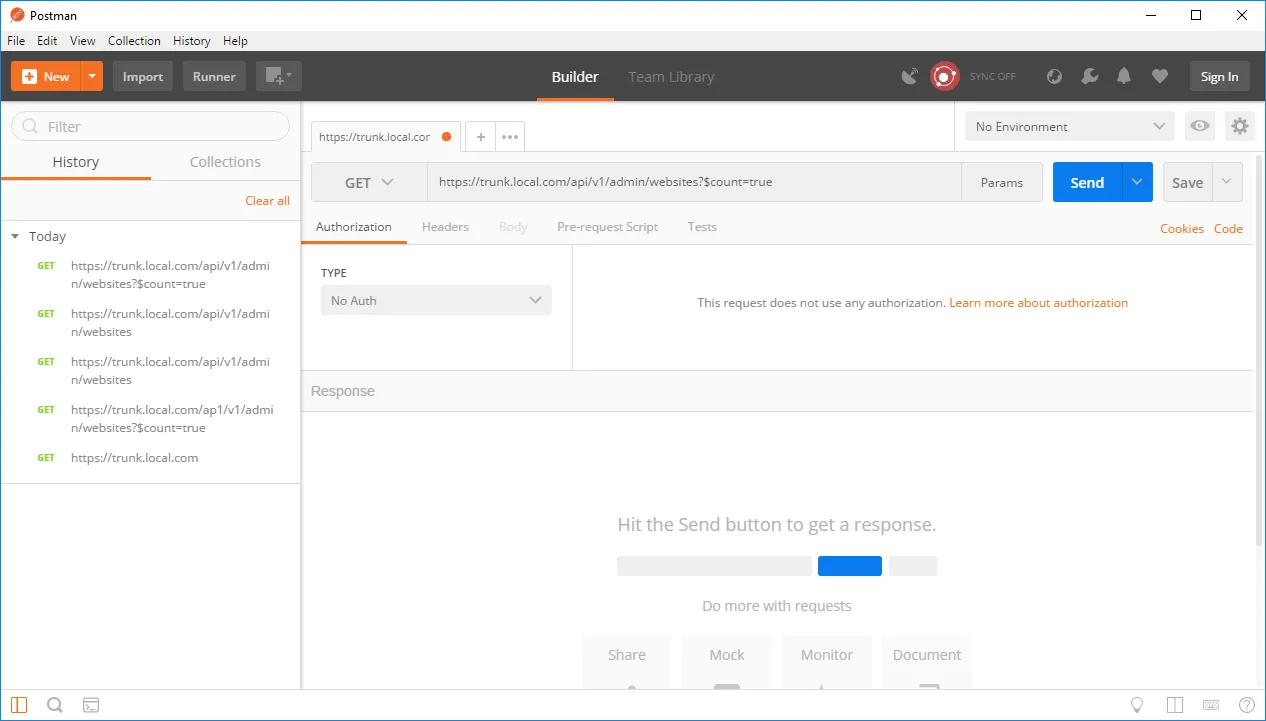The image size is (1266, 721).
Task: Click the blue Send button
Action: 1087,182
